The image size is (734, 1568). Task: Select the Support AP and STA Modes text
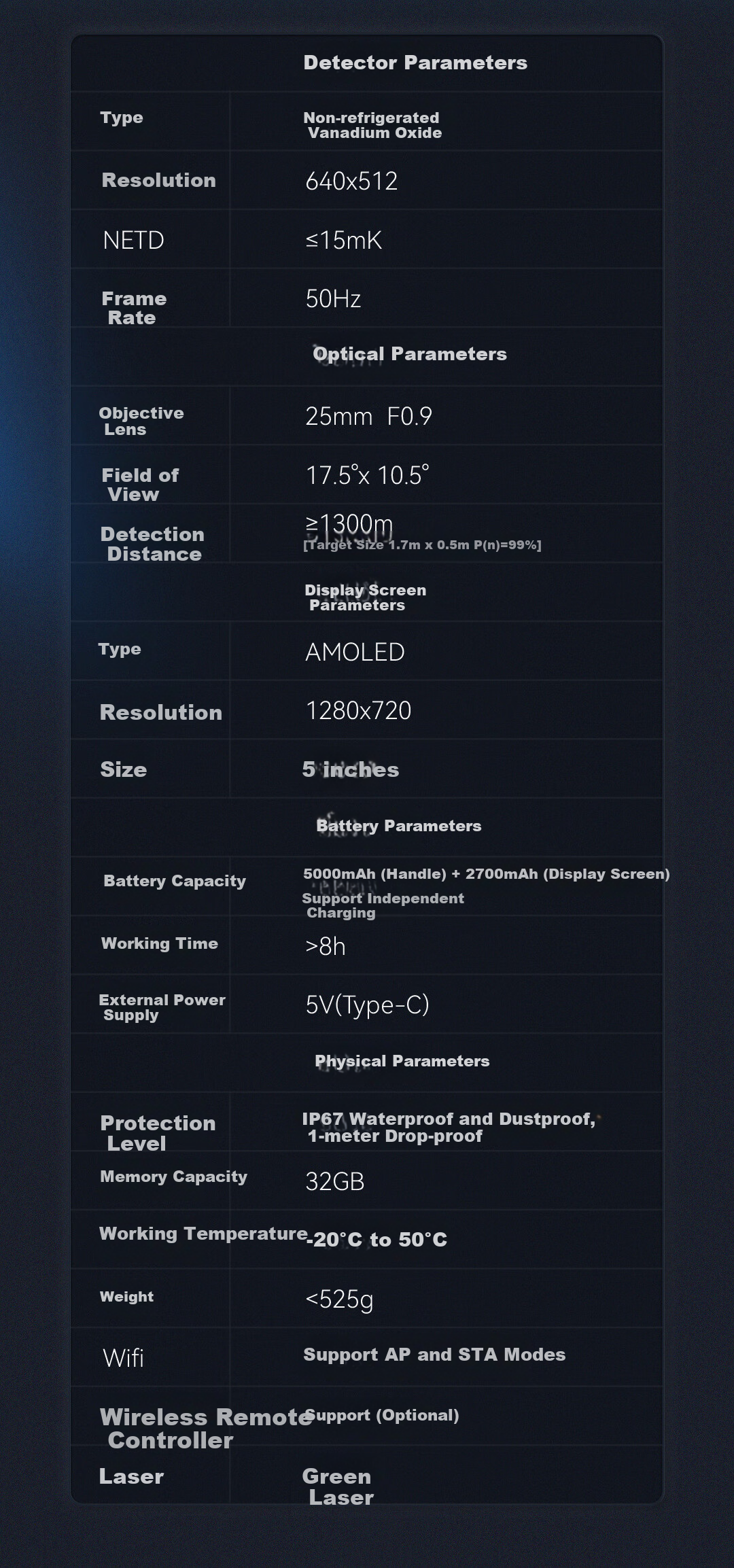pyautogui.click(x=434, y=1355)
